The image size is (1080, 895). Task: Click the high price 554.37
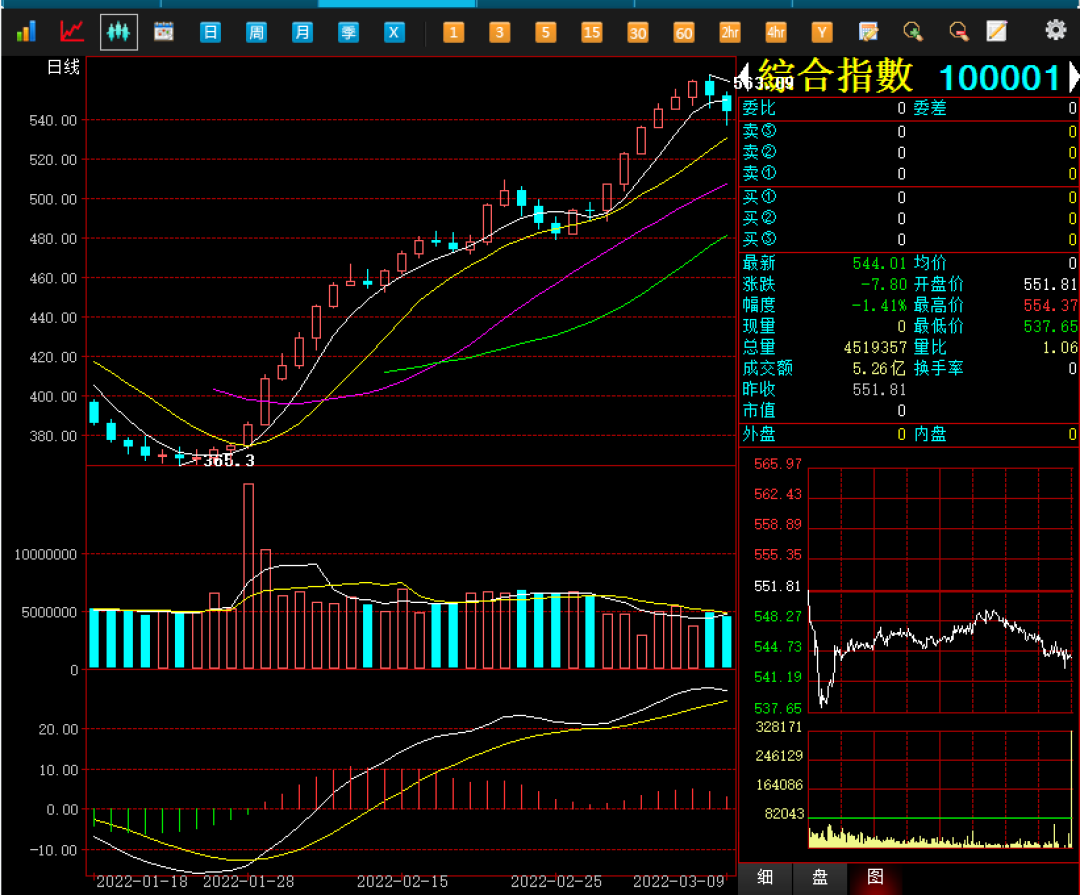click(1050, 305)
